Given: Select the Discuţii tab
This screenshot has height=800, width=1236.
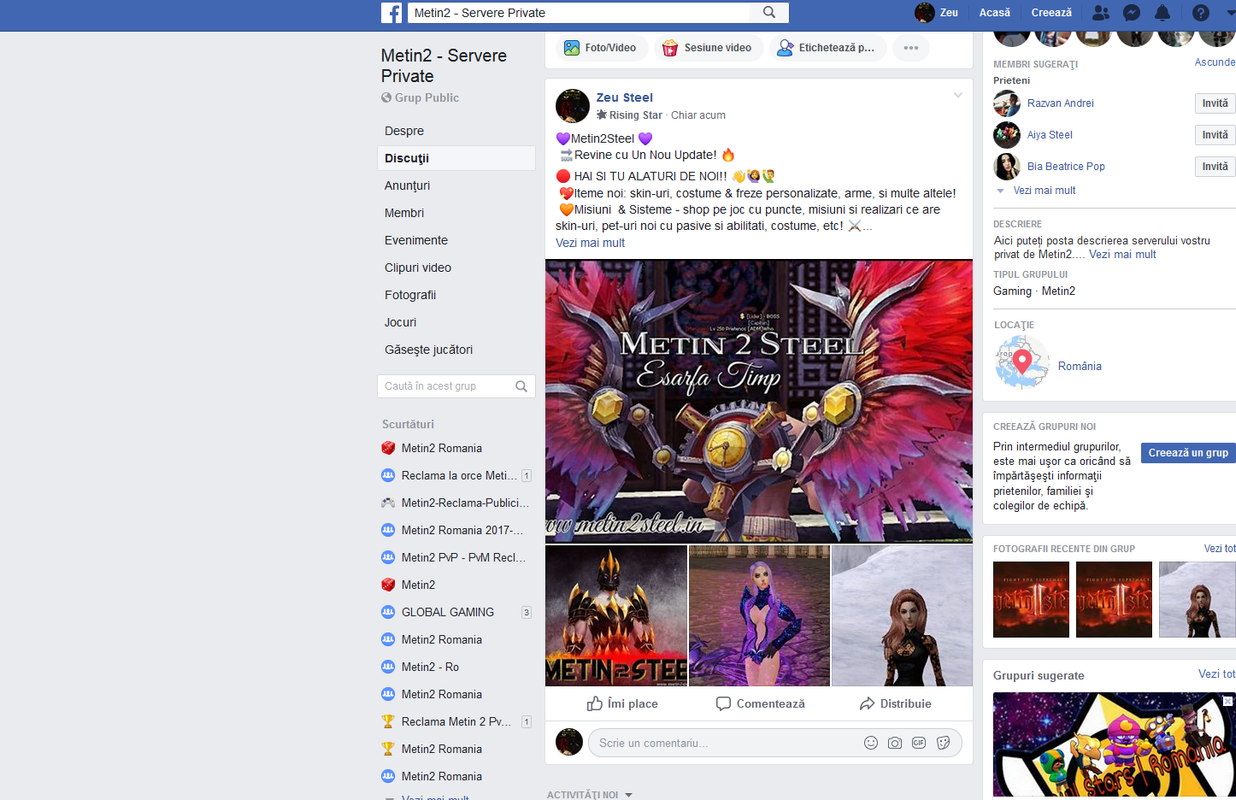Looking at the screenshot, I should point(456,158).
